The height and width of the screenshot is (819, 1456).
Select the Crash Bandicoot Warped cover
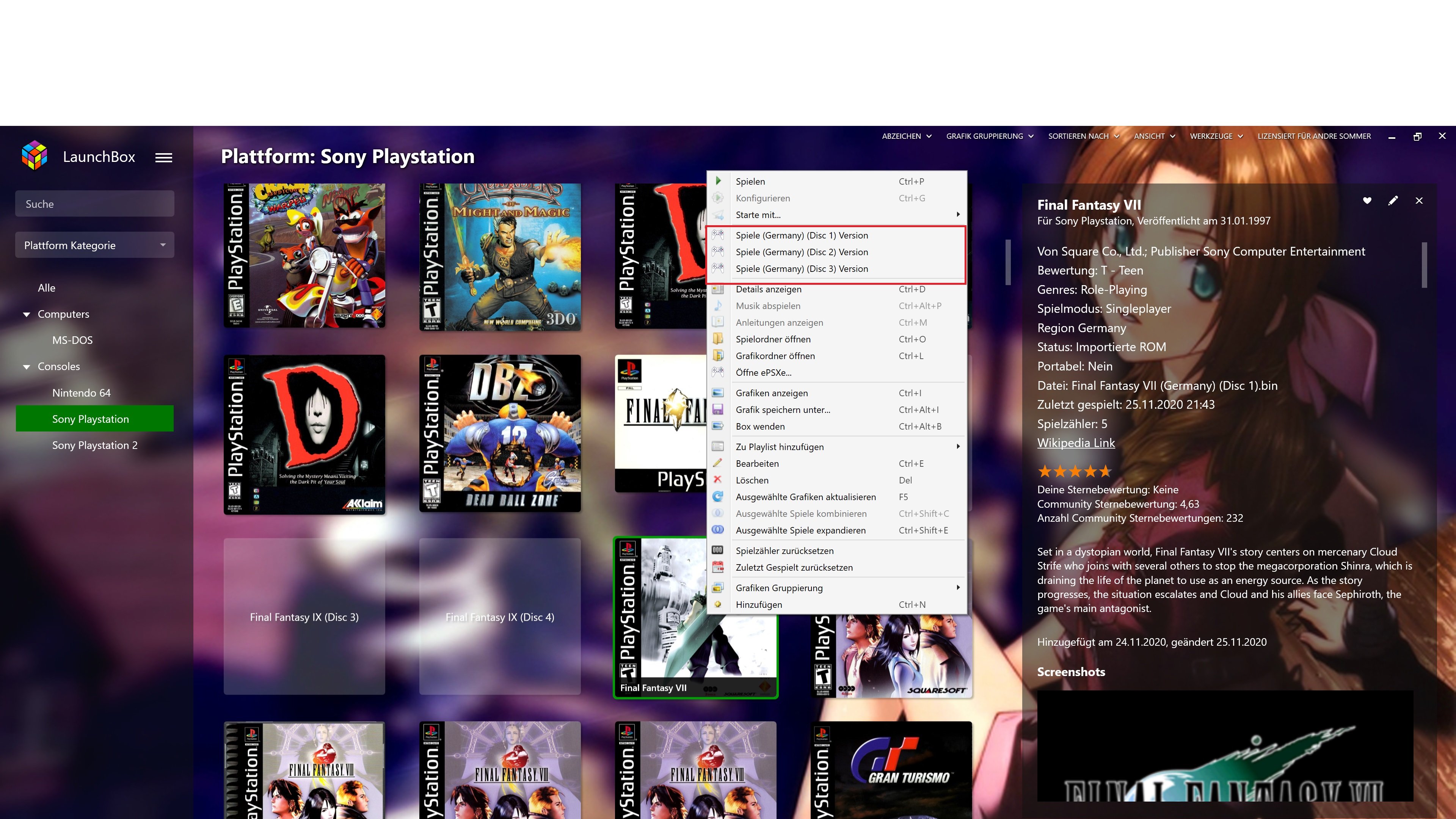pyautogui.click(x=304, y=256)
